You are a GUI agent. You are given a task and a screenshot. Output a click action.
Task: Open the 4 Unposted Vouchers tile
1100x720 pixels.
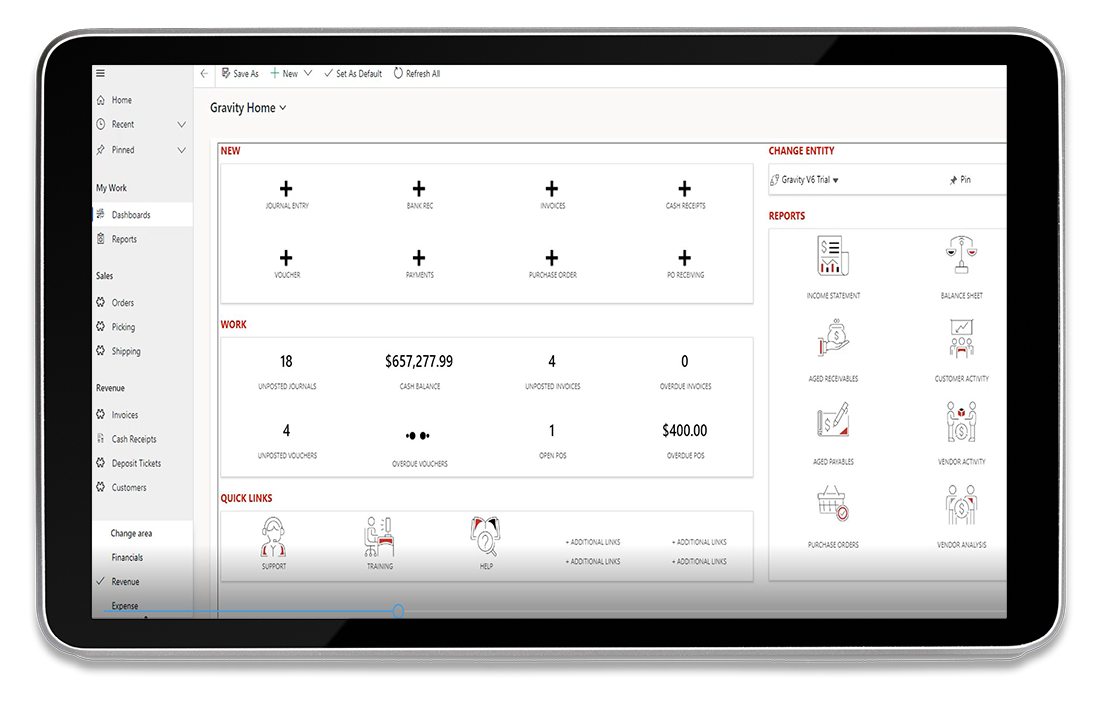pos(286,441)
